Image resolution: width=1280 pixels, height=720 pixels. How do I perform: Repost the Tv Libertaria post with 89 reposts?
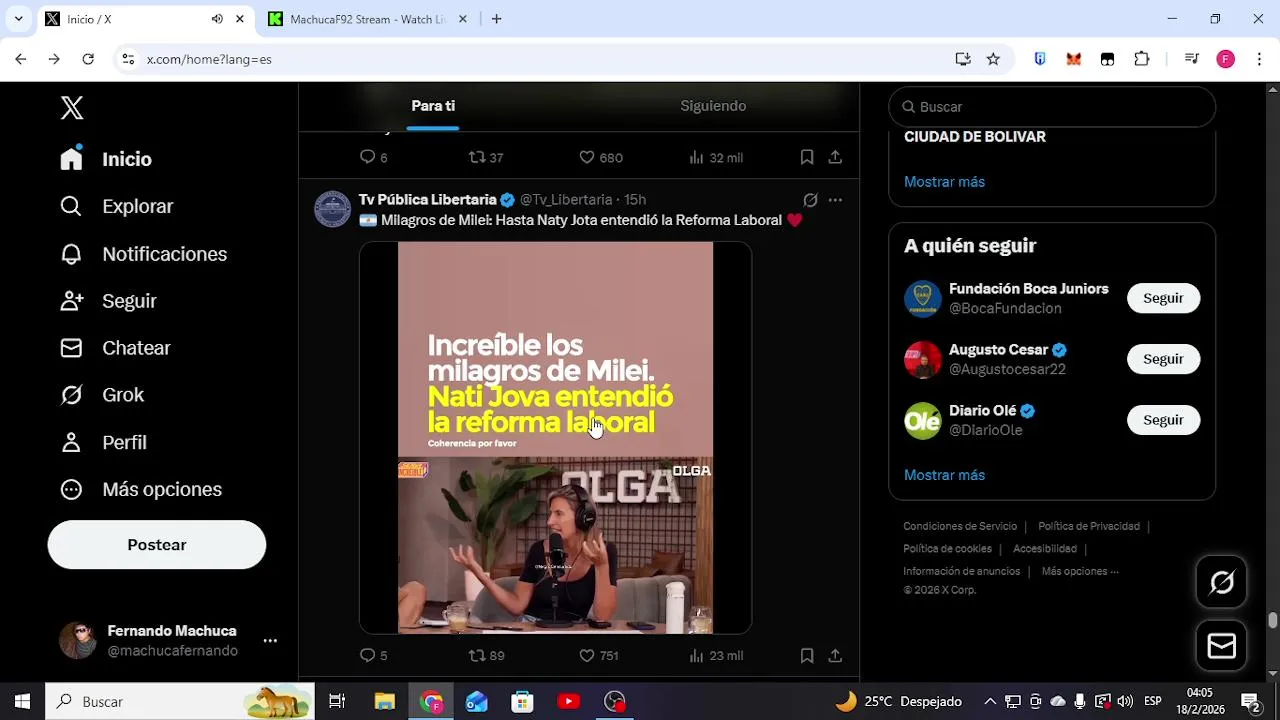click(486, 656)
